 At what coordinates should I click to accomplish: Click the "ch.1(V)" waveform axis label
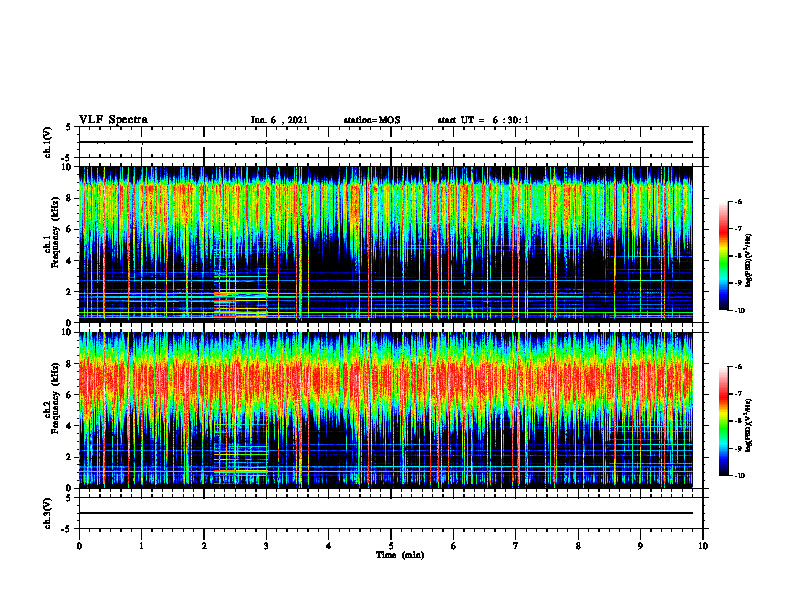click(48, 142)
